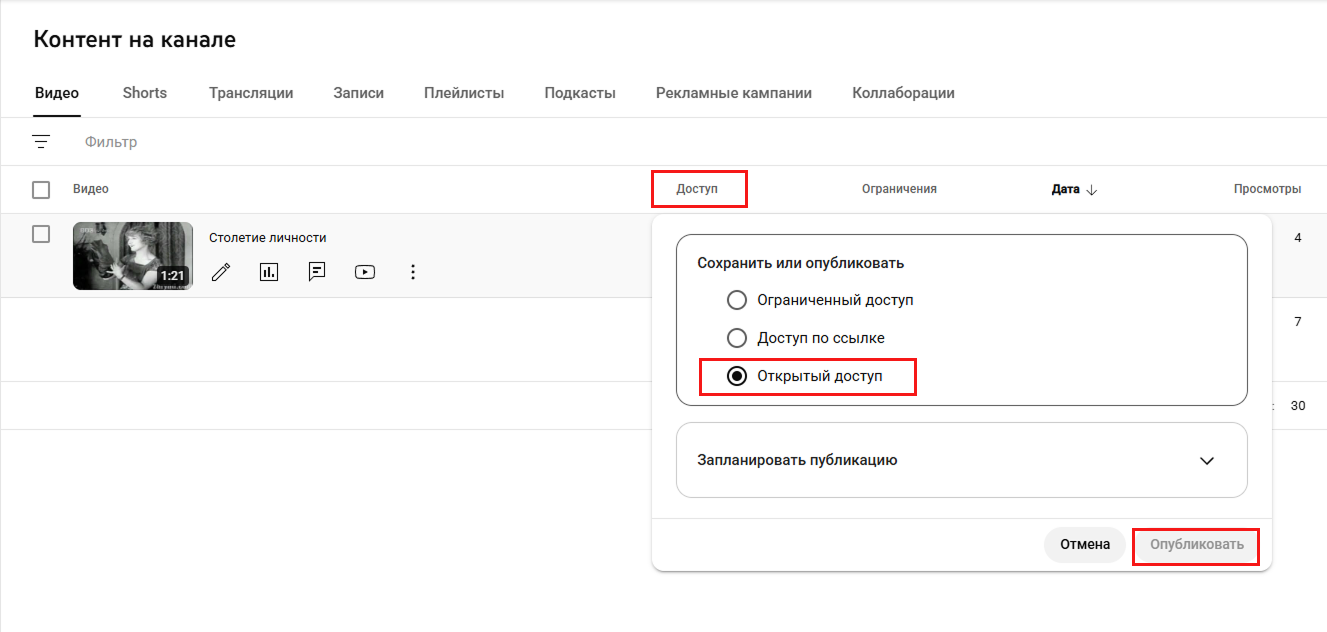Open the three-dot options menu
Viewport: 1327px width, 632px height.
tap(413, 272)
